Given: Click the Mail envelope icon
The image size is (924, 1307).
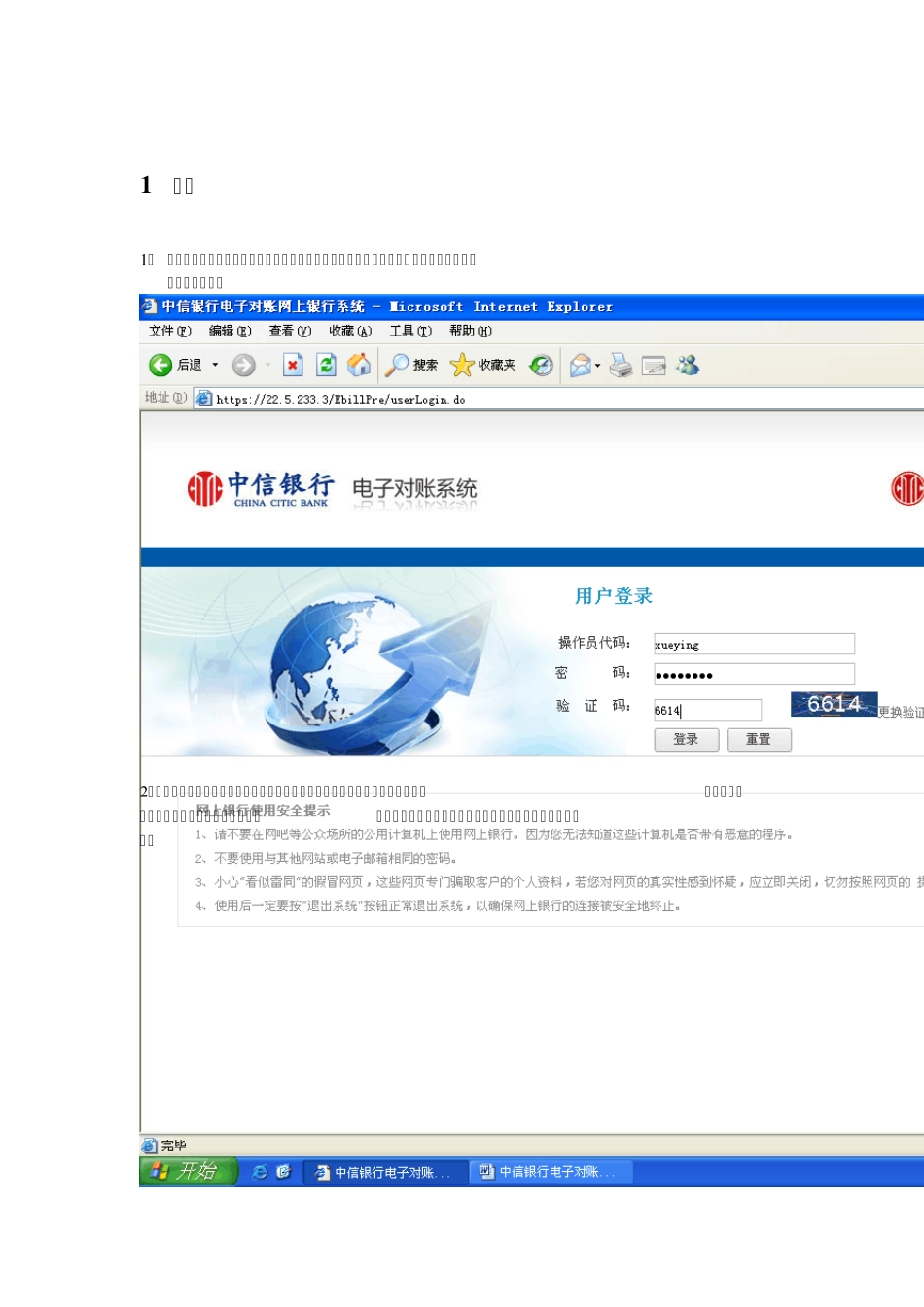Looking at the screenshot, I should click(x=581, y=365).
